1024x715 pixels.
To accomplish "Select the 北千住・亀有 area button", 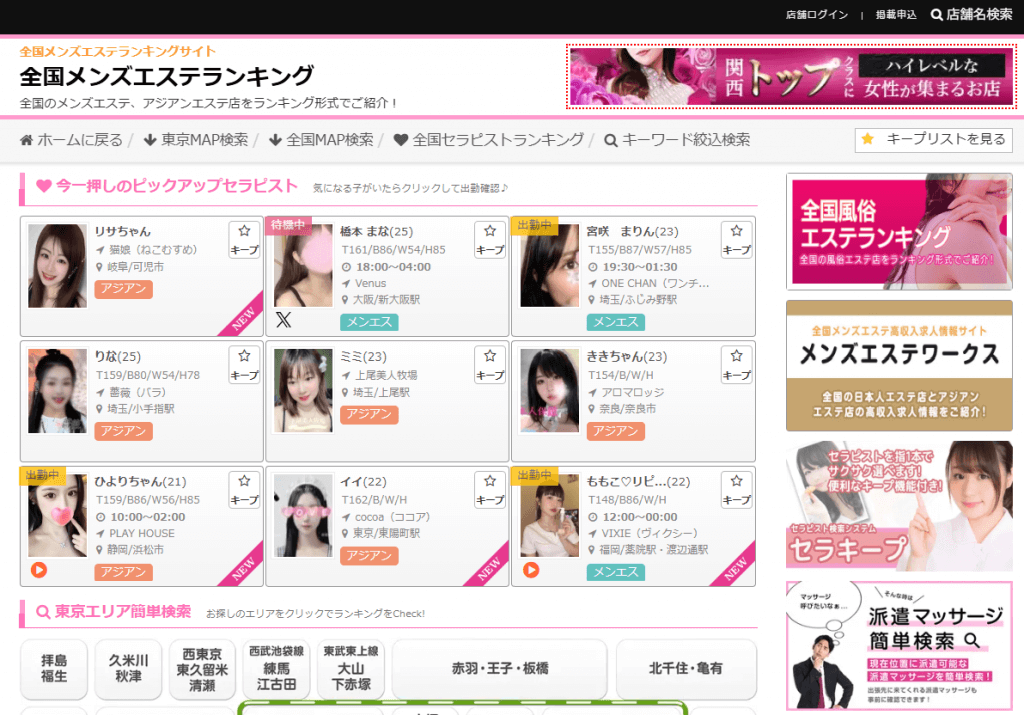I will tap(686, 668).
